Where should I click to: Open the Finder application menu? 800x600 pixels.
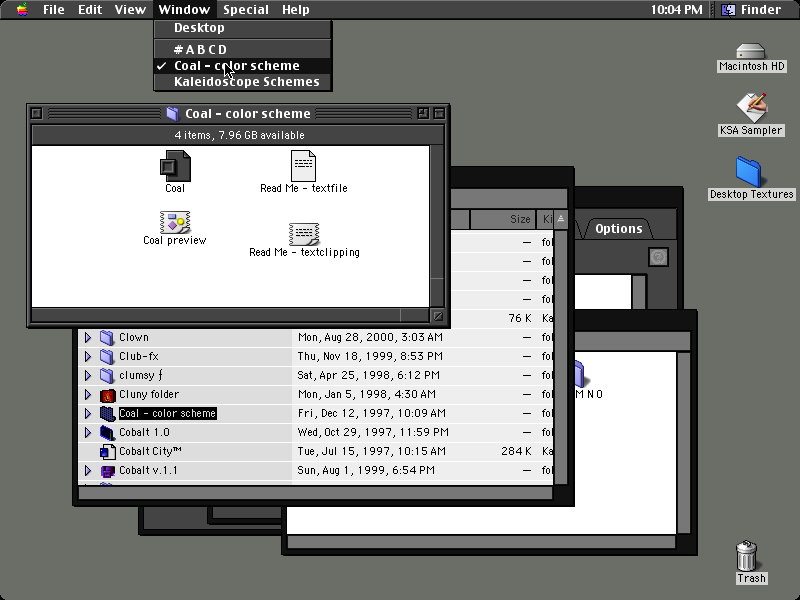(751, 10)
